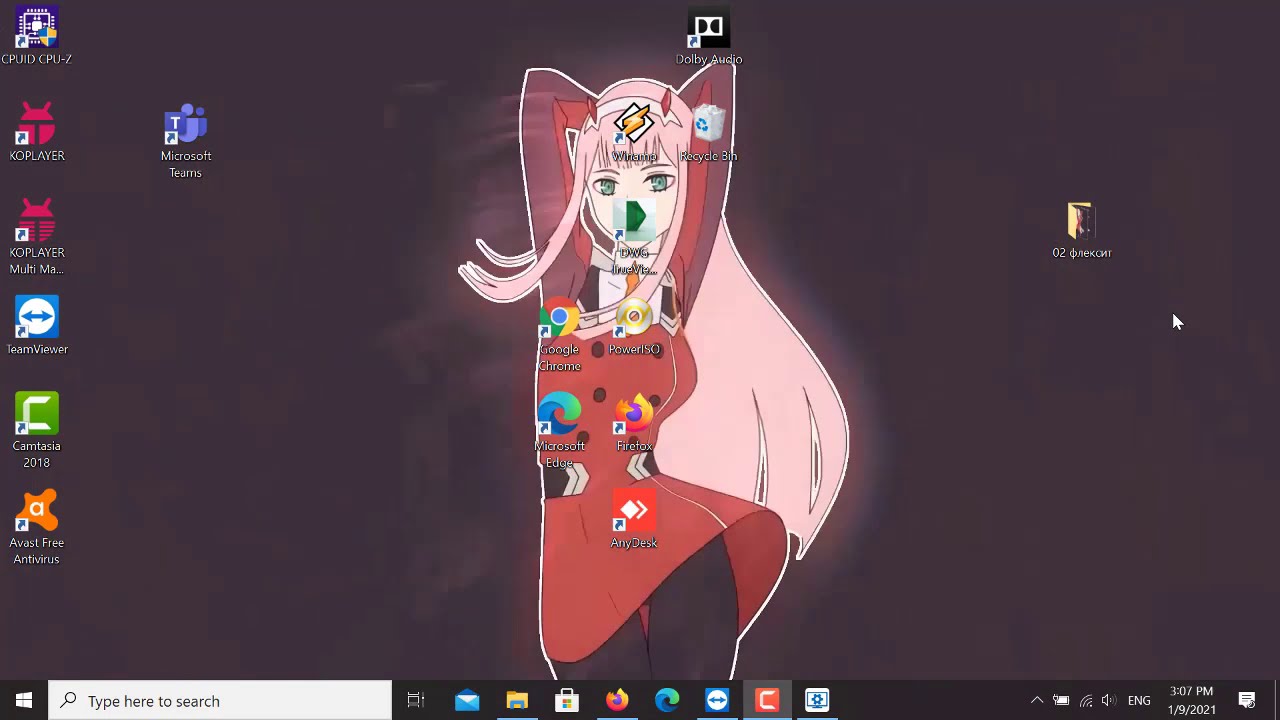The width and height of the screenshot is (1280, 720).
Task: Select the Recycle Bin icon
Action: 708,132
